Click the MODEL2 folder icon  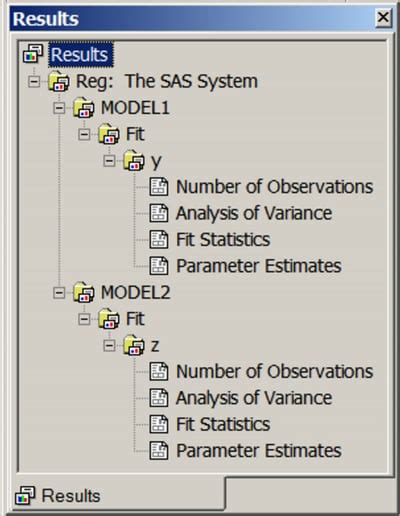click(x=83, y=292)
